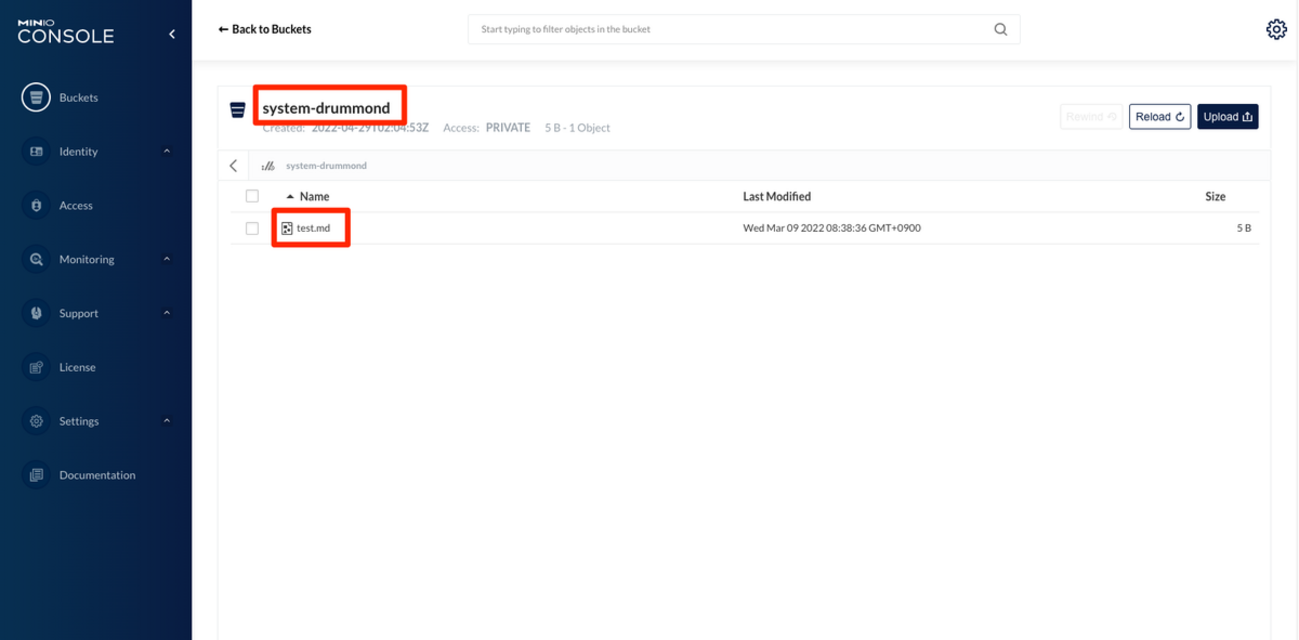Click the Monitoring magnifier icon

pos(36,260)
